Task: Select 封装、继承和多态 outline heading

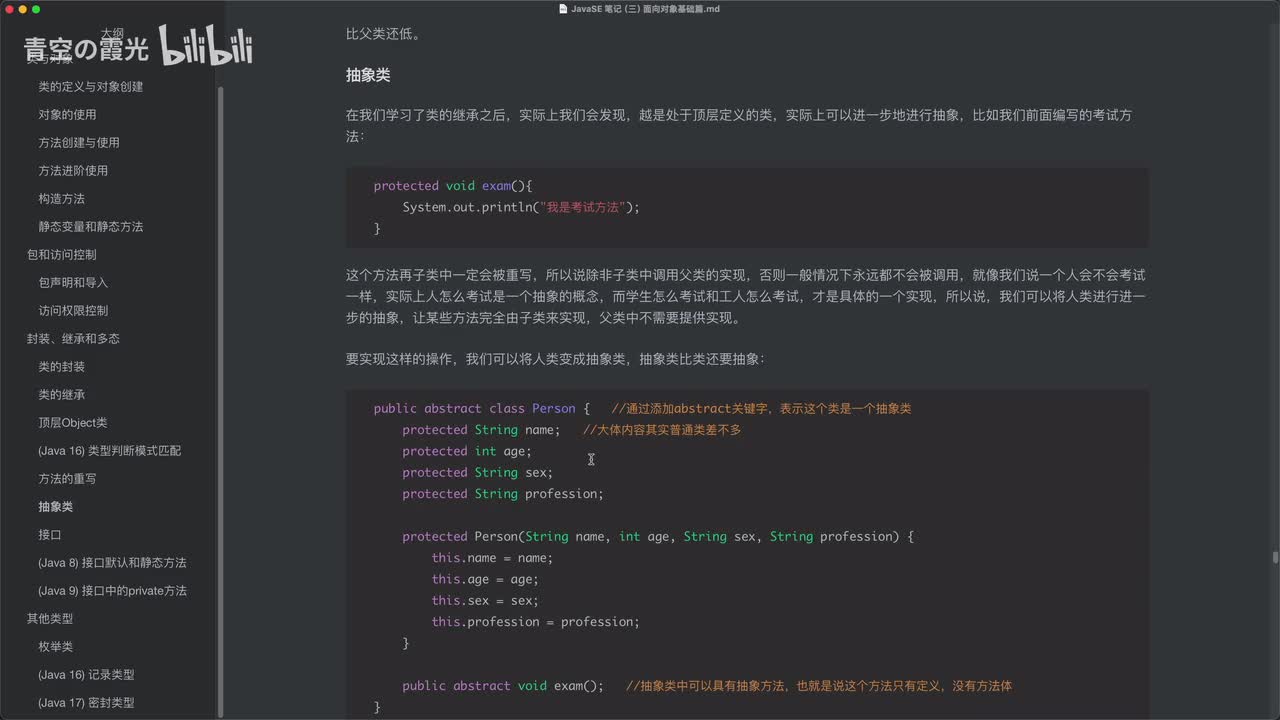Action: click(x=73, y=339)
